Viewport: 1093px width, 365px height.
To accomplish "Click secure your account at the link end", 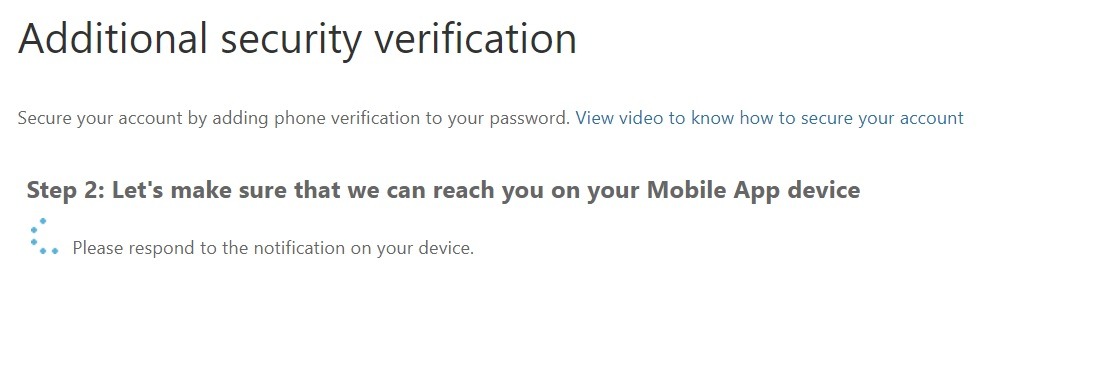I will (882, 118).
